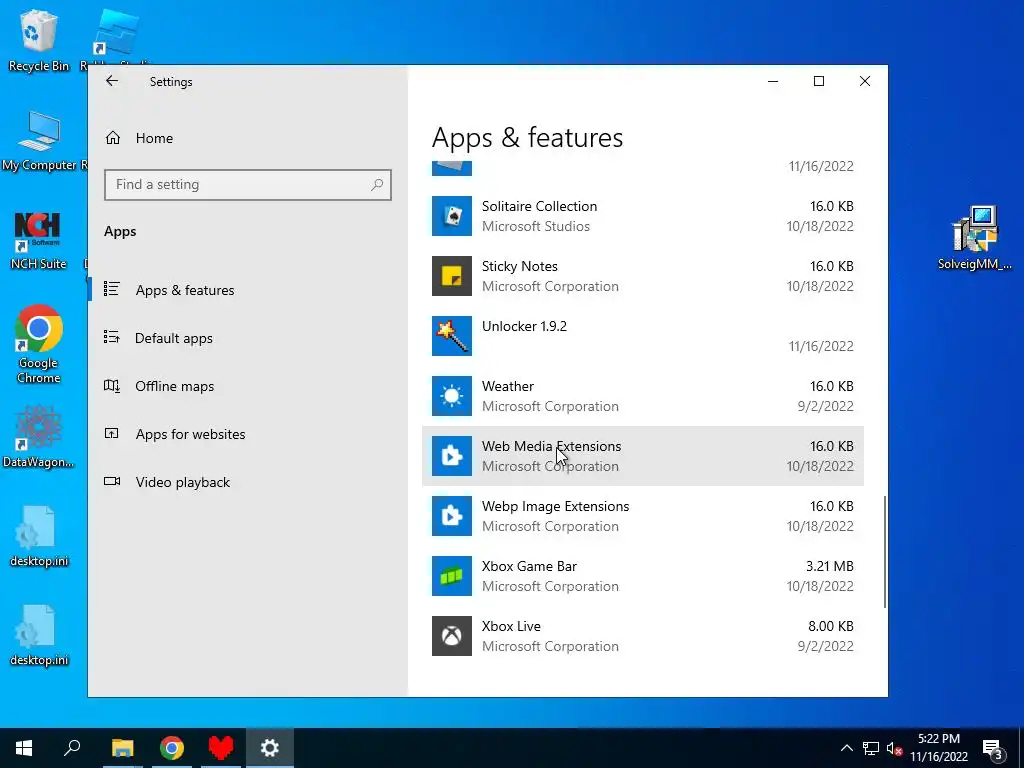This screenshot has height=768, width=1024.
Task: Open the notification center icon
Action: (993, 749)
